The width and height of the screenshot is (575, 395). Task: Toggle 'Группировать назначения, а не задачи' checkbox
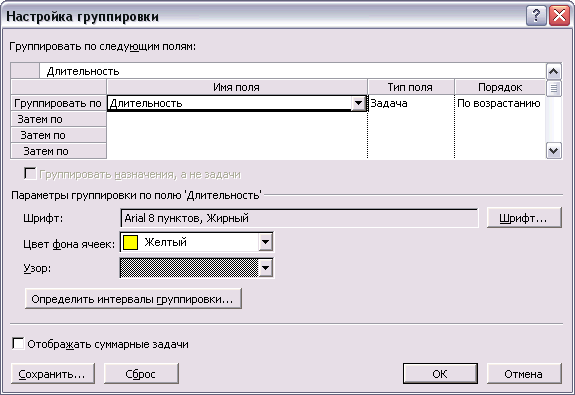click(30, 173)
